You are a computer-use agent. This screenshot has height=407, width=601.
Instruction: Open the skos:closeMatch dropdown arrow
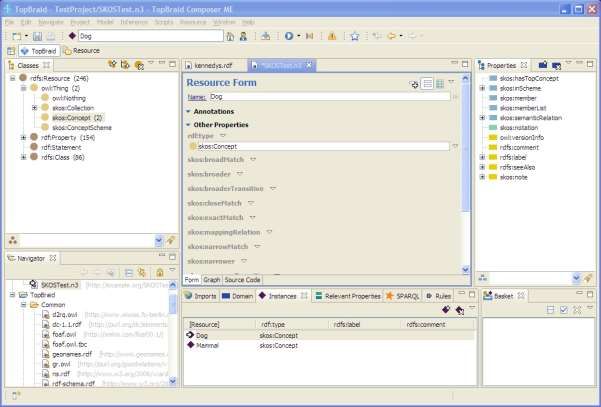click(x=251, y=203)
